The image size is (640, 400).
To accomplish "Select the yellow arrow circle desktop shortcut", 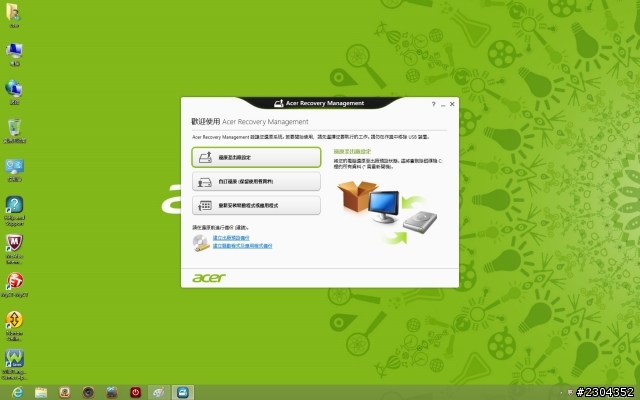I will click(14, 326).
